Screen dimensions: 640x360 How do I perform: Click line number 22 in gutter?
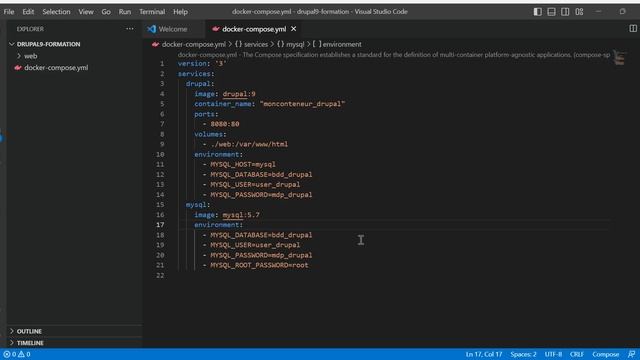160,276
